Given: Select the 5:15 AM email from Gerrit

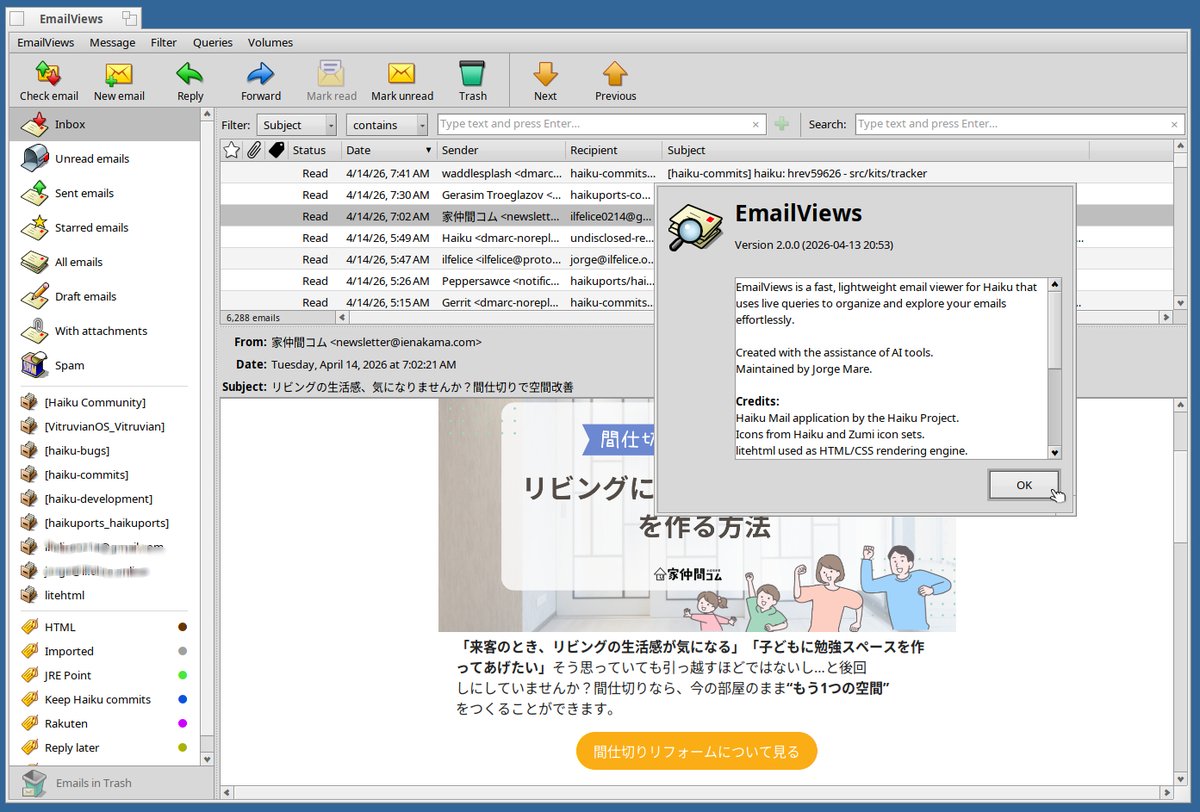Looking at the screenshot, I should 437,302.
